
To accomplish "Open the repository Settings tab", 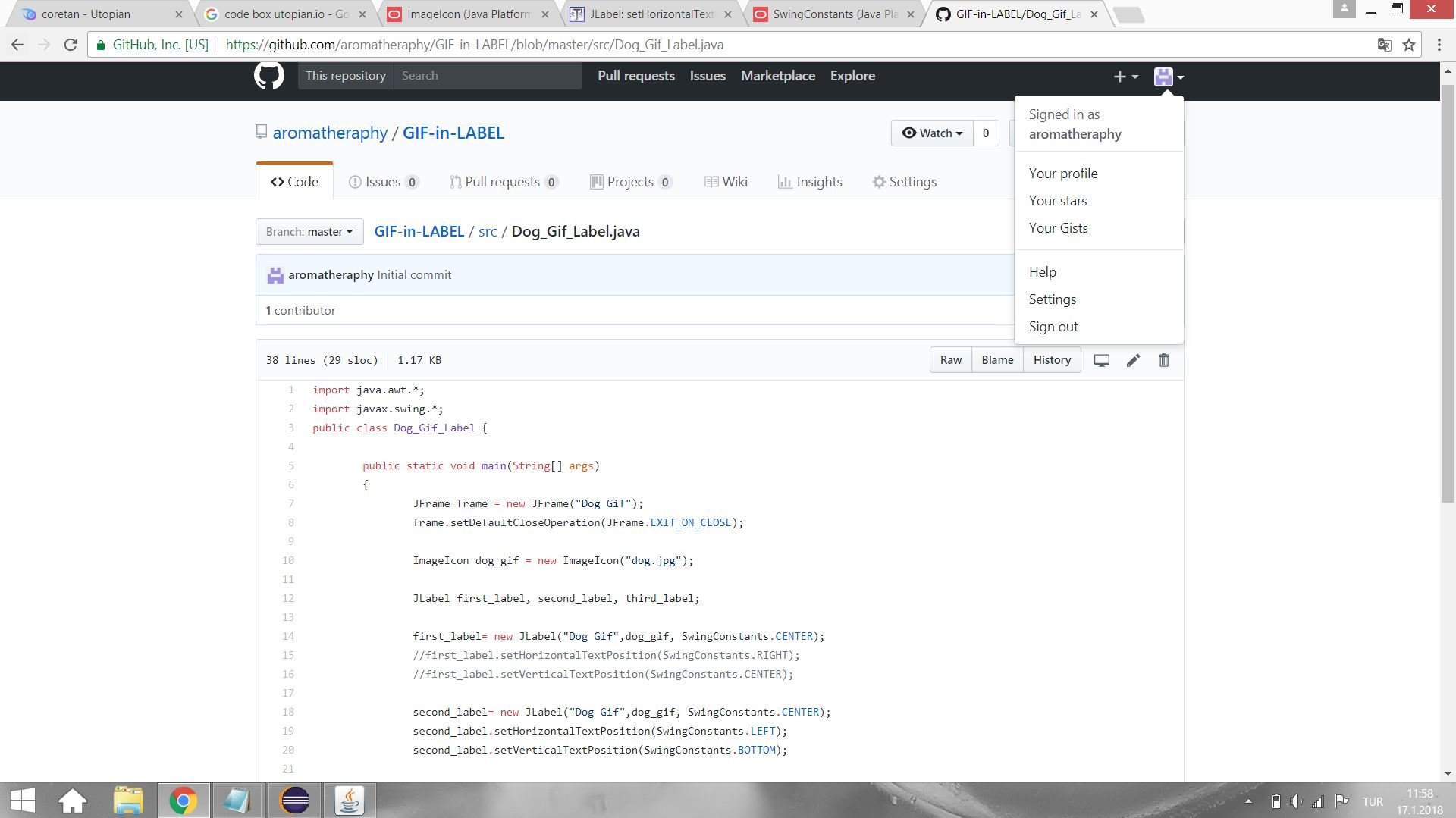I will click(905, 182).
